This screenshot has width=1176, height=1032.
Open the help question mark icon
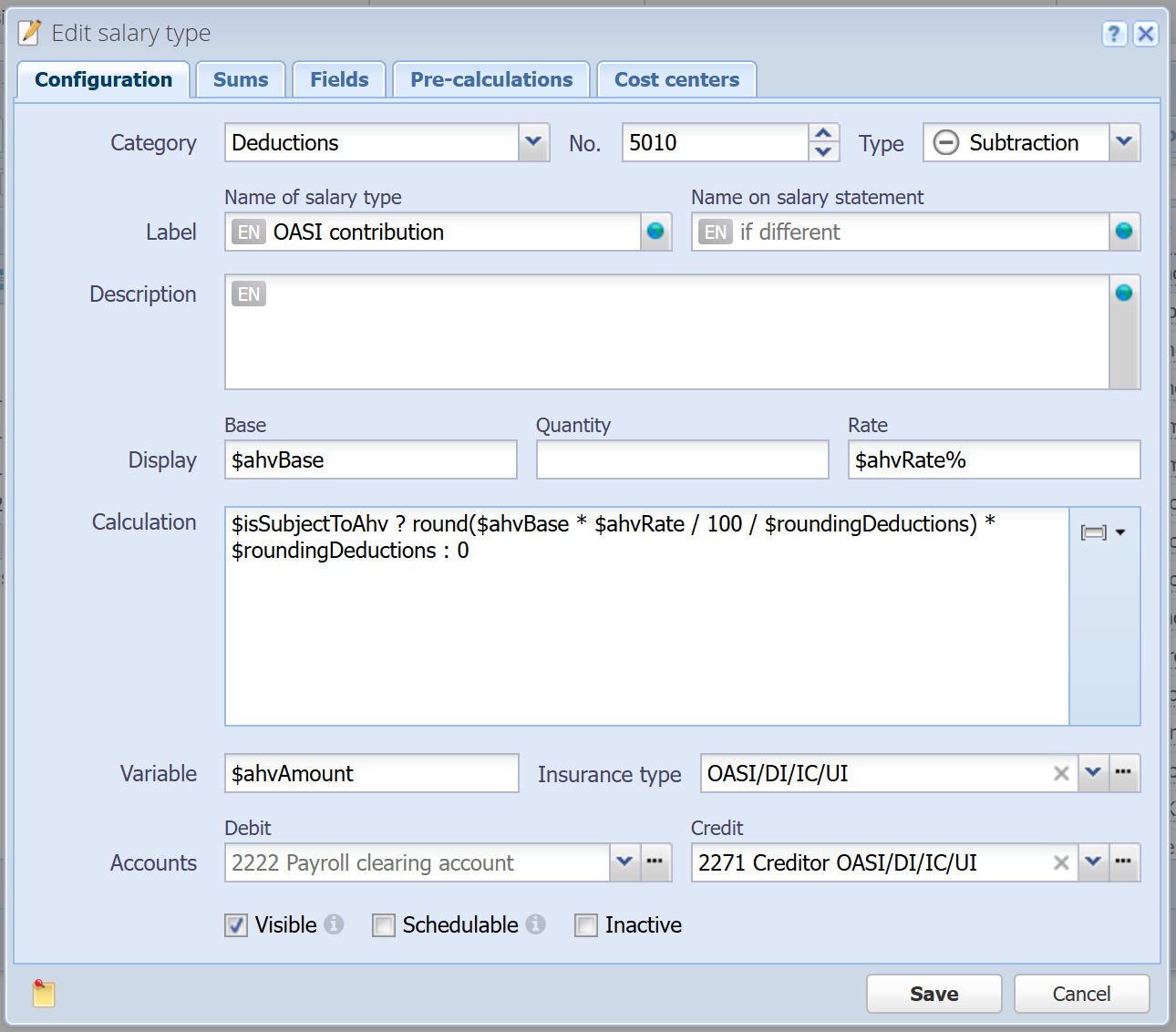click(x=1114, y=34)
